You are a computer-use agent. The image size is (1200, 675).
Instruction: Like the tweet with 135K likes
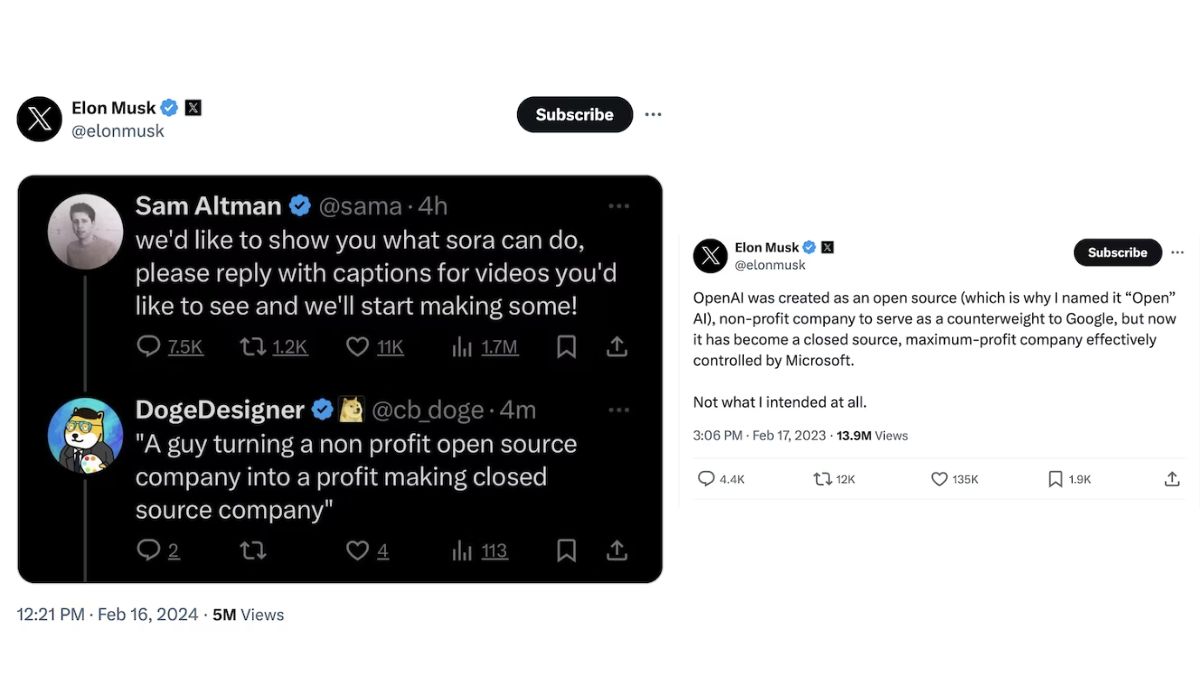tap(939, 479)
